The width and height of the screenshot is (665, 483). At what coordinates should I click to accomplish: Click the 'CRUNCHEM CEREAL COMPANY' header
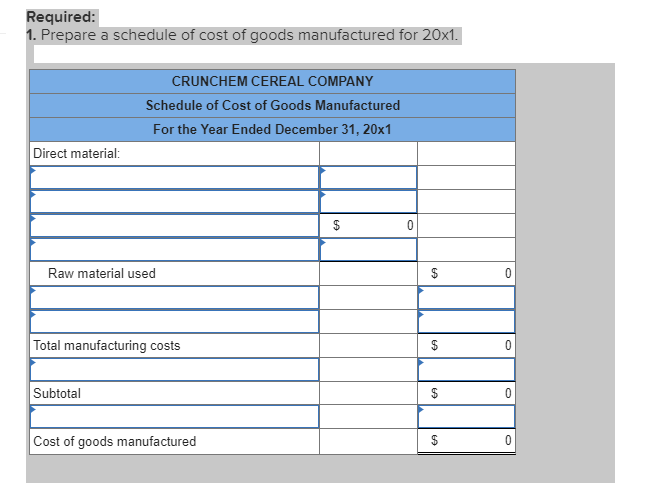272,81
